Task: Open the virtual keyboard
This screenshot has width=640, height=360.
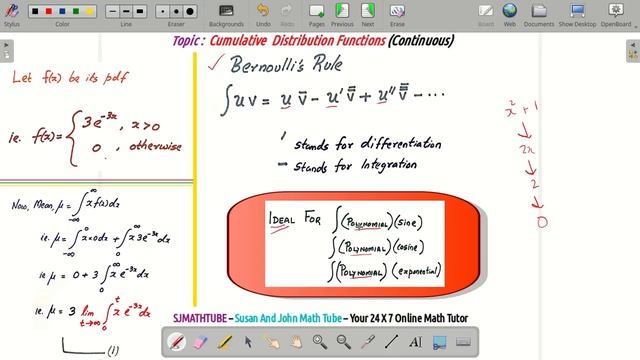Action: click(463, 342)
